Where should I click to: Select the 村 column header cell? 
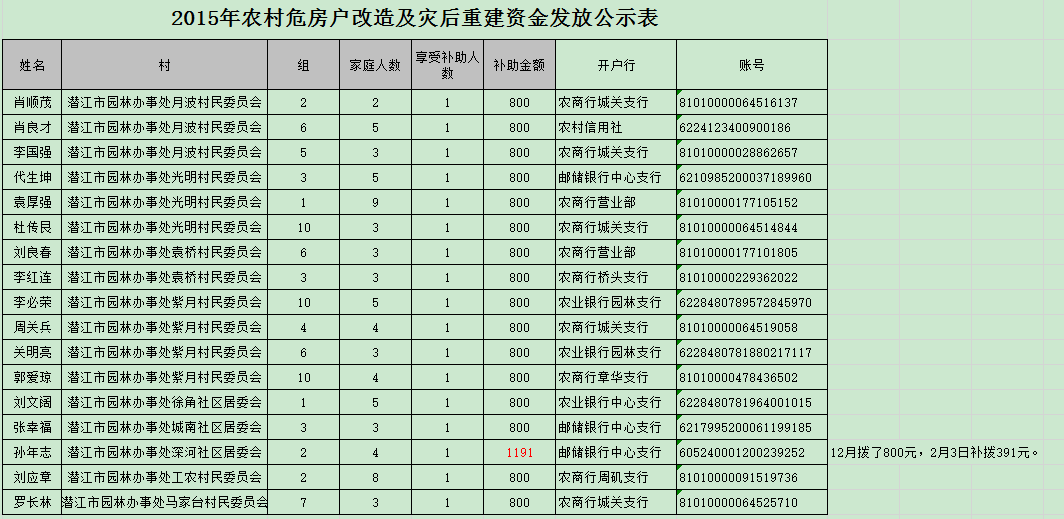point(164,65)
